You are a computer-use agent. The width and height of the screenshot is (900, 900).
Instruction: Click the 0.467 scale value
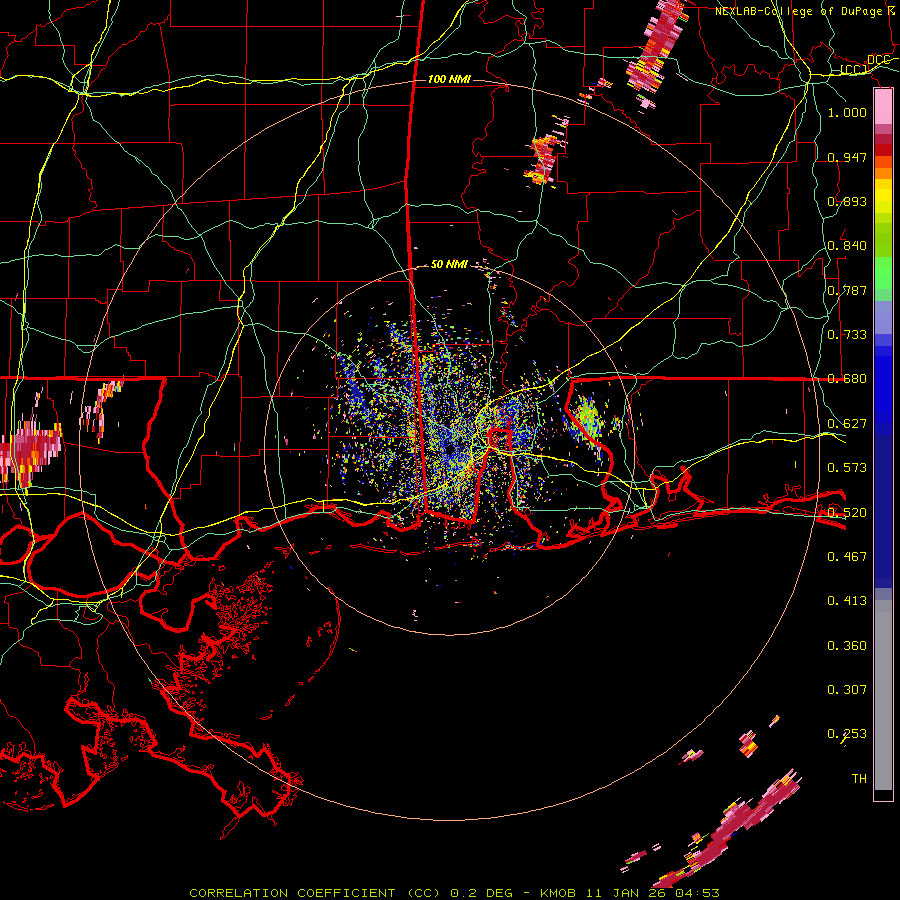[847, 557]
